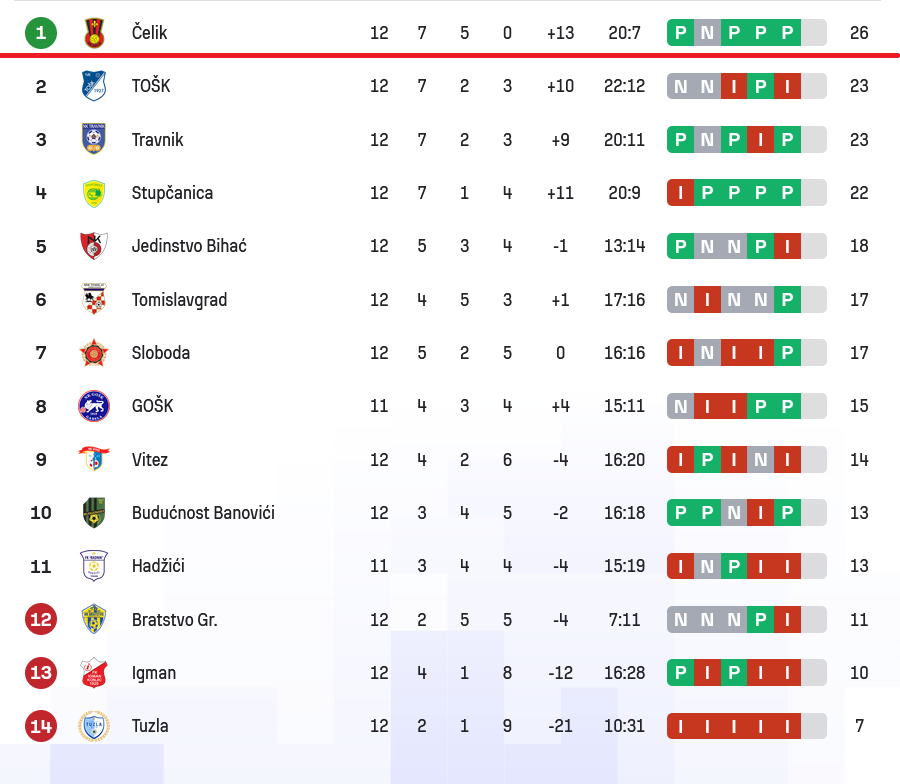The width and height of the screenshot is (900, 784).
Task: Click the Jedinstvo Bihać team logo
Action: click(x=94, y=246)
